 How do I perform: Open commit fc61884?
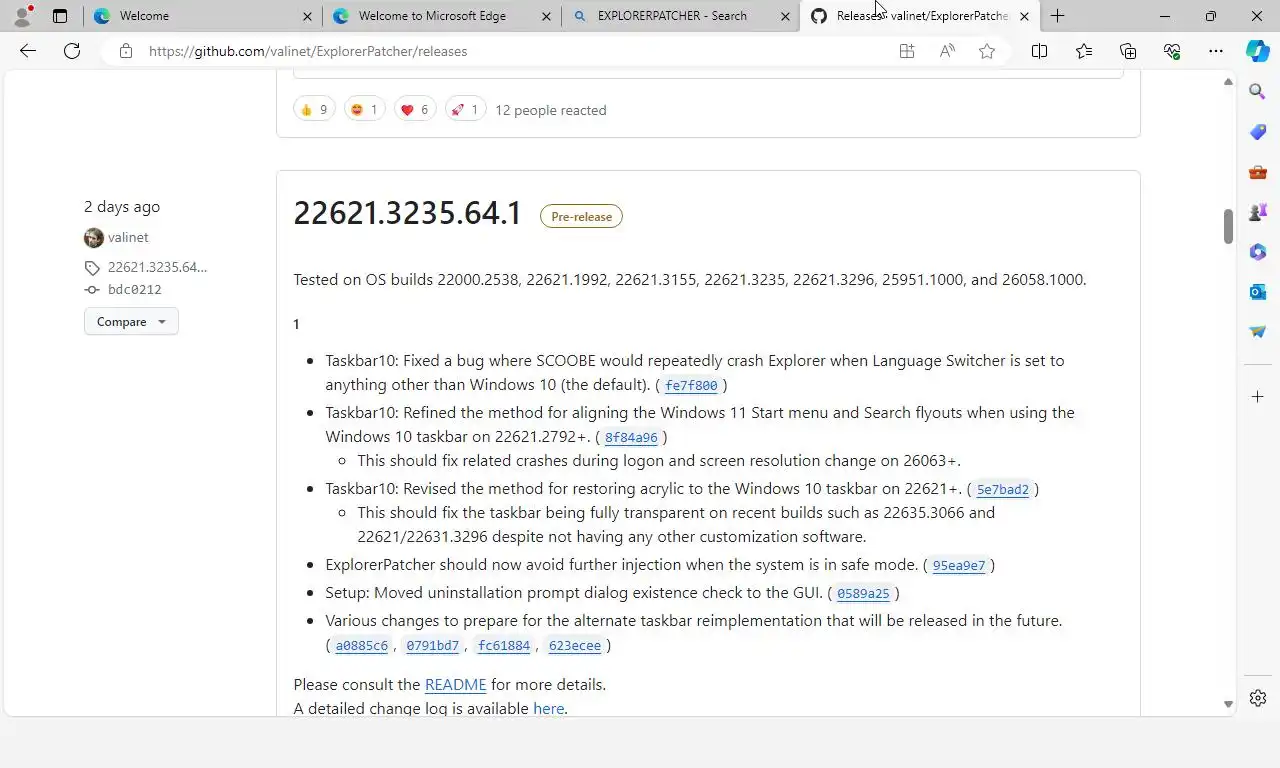click(x=504, y=645)
